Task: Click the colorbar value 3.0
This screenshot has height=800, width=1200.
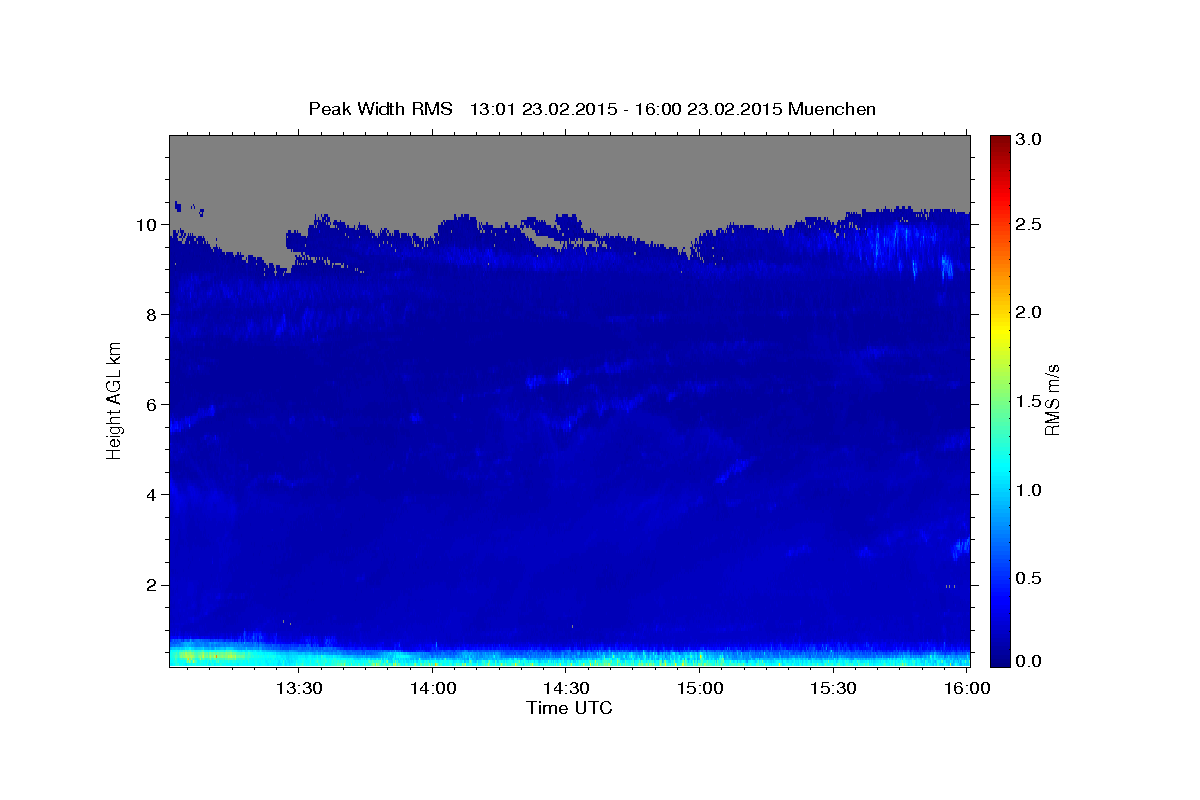Action: 1029,139
